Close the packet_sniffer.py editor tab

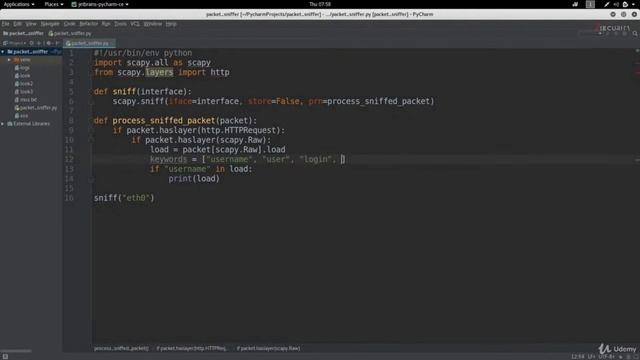pyautogui.click(x=112, y=43)
